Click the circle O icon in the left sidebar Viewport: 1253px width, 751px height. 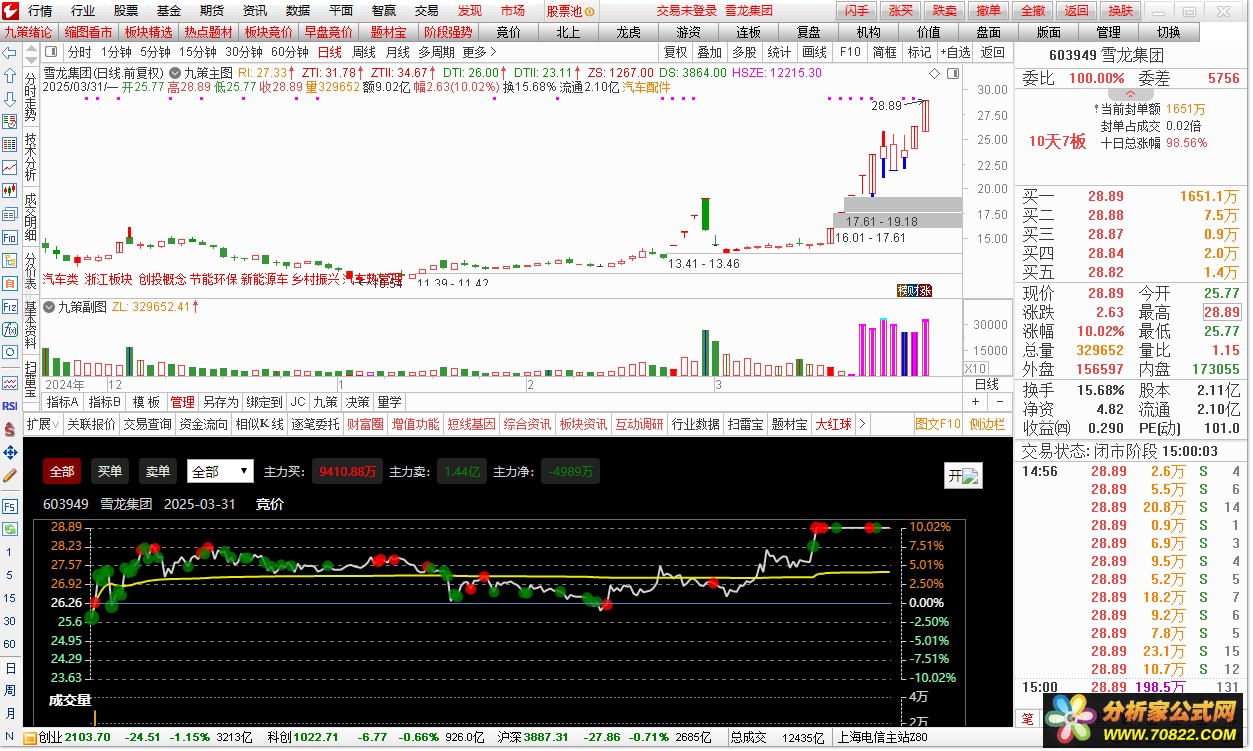[x=10, y=353]
